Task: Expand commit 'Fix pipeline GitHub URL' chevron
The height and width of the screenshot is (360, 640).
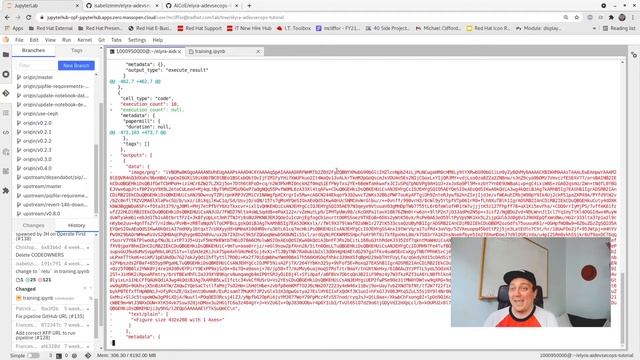Action: tap(88, 309)
